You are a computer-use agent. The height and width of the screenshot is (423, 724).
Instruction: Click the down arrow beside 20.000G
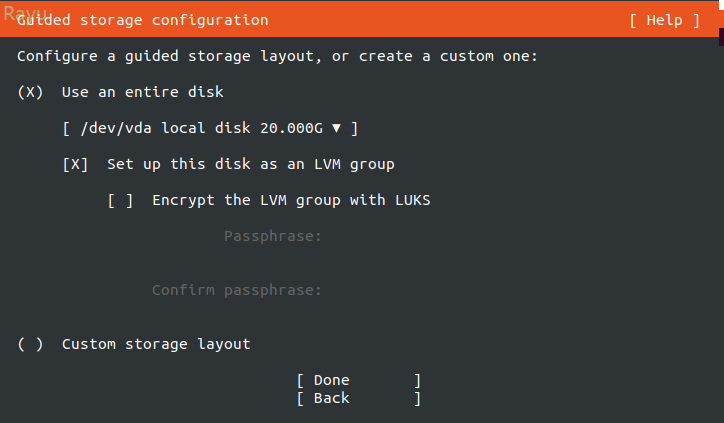[337, 128]
